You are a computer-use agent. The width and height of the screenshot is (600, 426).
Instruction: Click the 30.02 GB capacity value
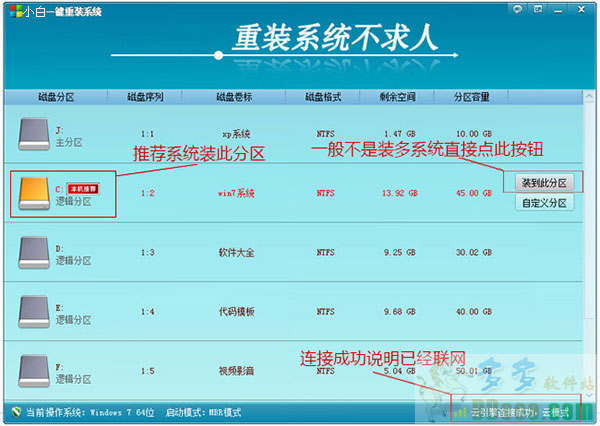point(474,253)
